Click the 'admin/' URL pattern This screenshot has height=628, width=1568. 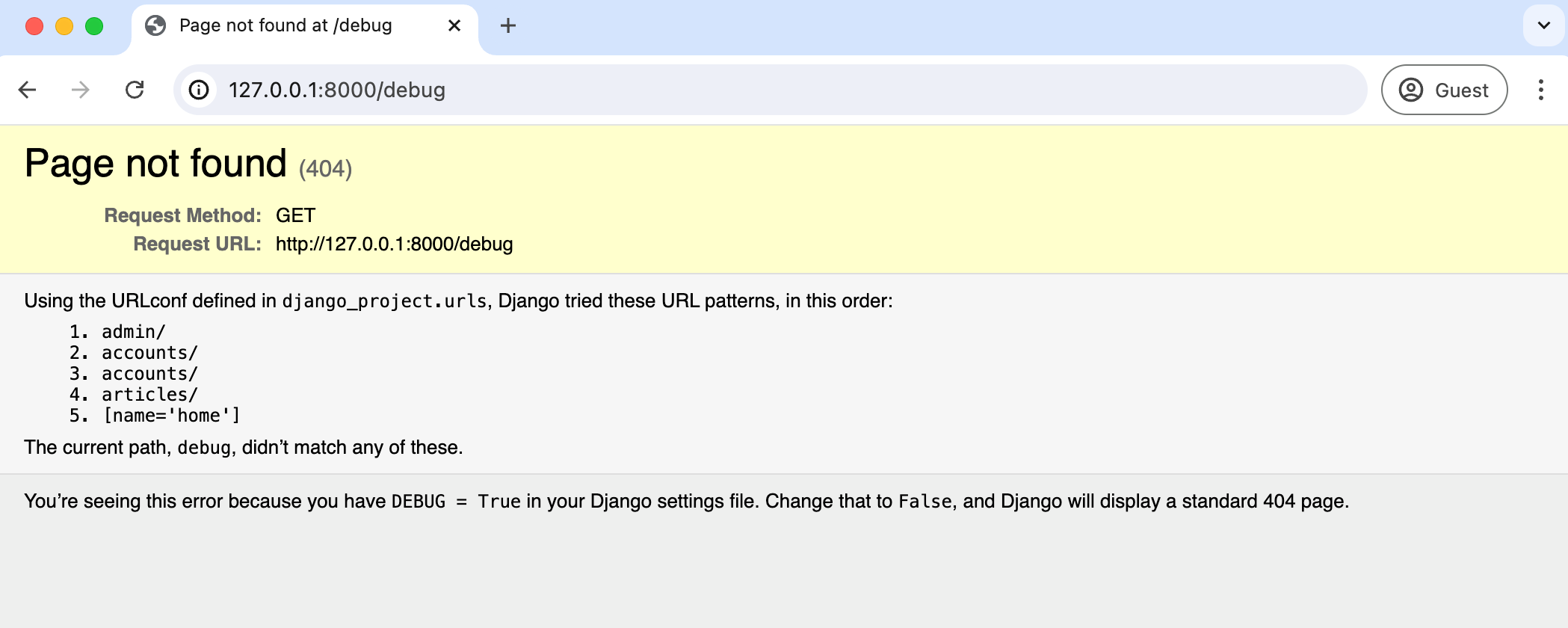pyautogui.click(x=133, y=331)
